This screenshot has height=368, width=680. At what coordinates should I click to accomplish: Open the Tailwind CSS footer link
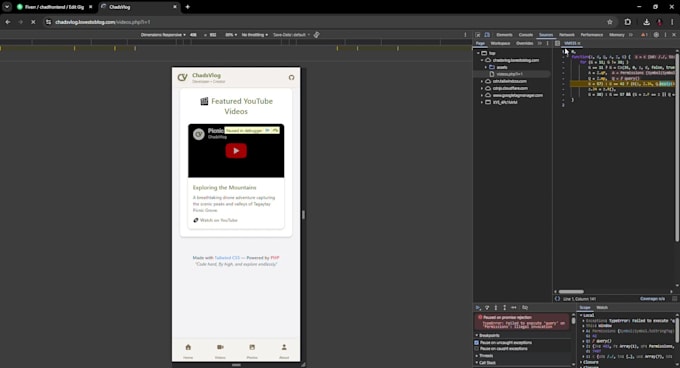tap(227, 257)
